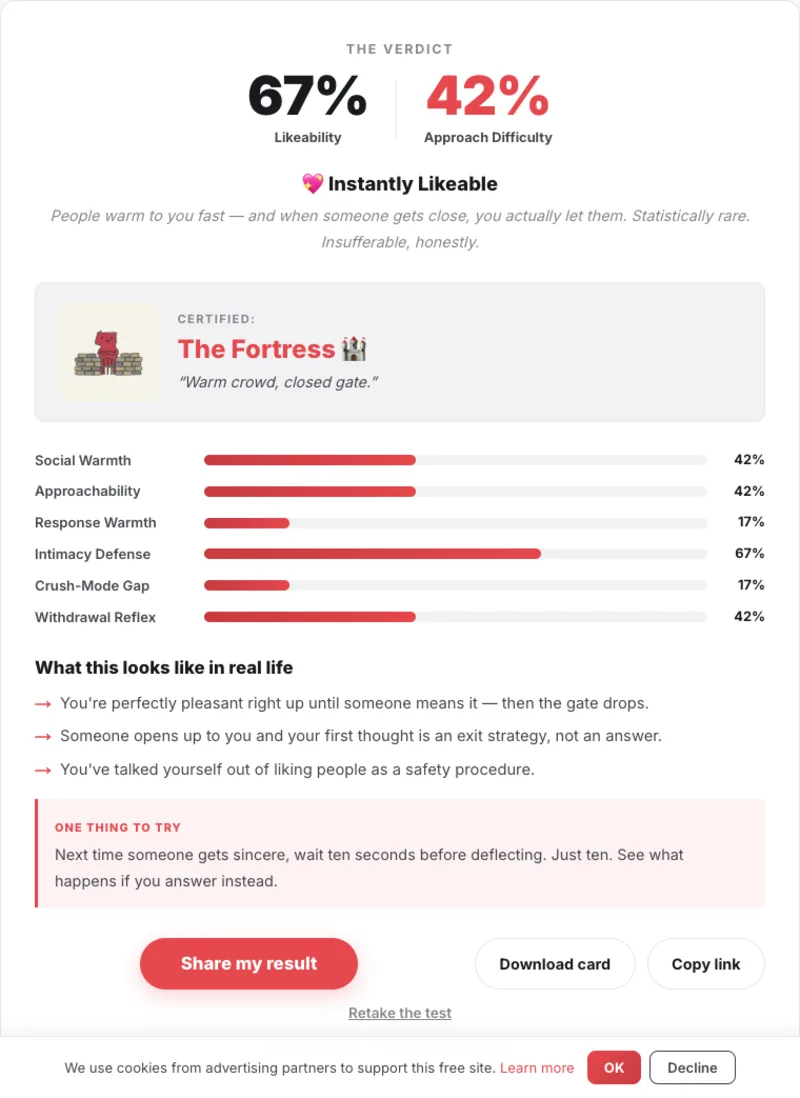Accept cookies with the OK button
The width and height of the screenshot is (800, 1098).
614,1067
